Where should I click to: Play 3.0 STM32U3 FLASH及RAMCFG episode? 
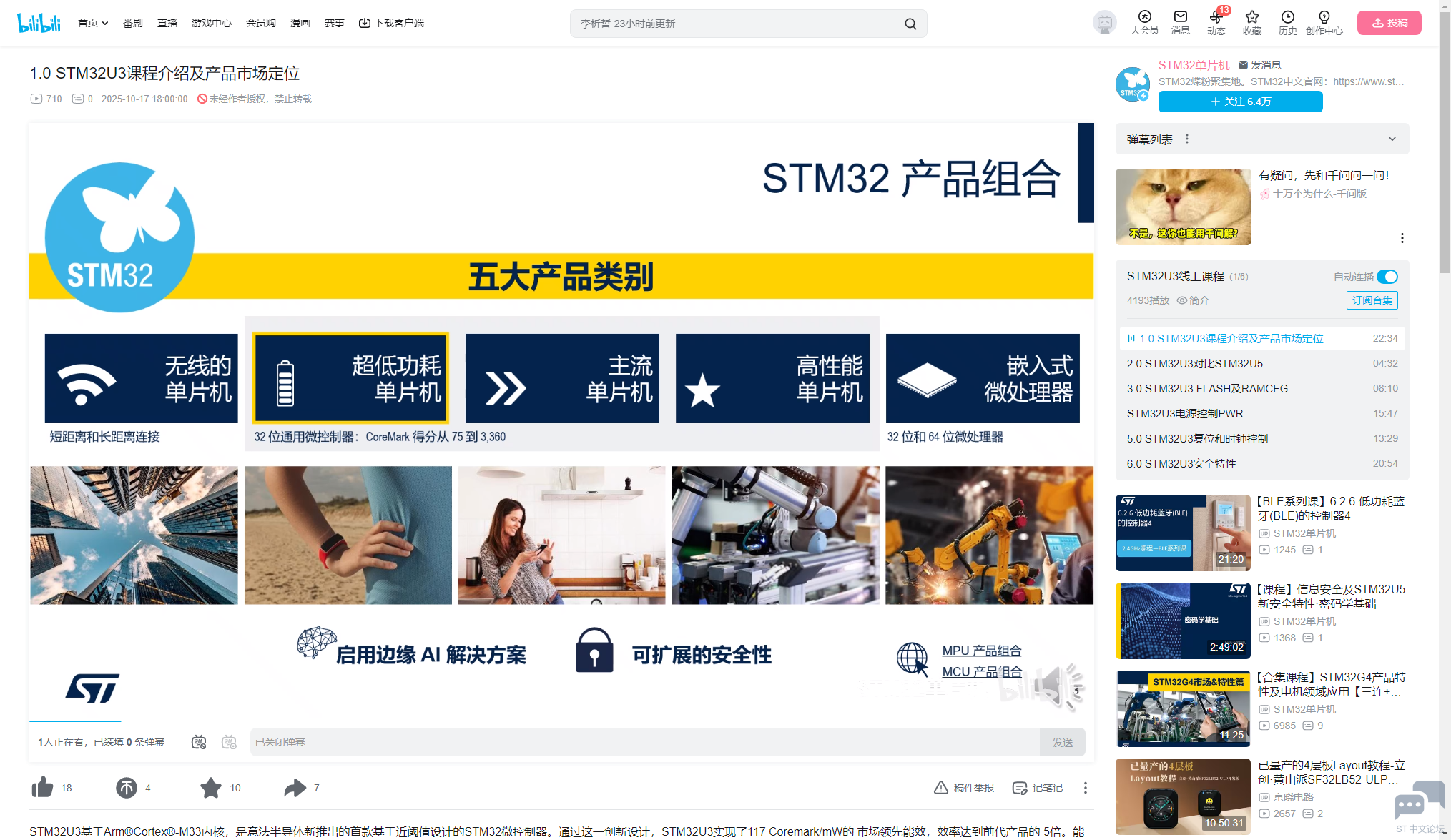click(1262, 388)
